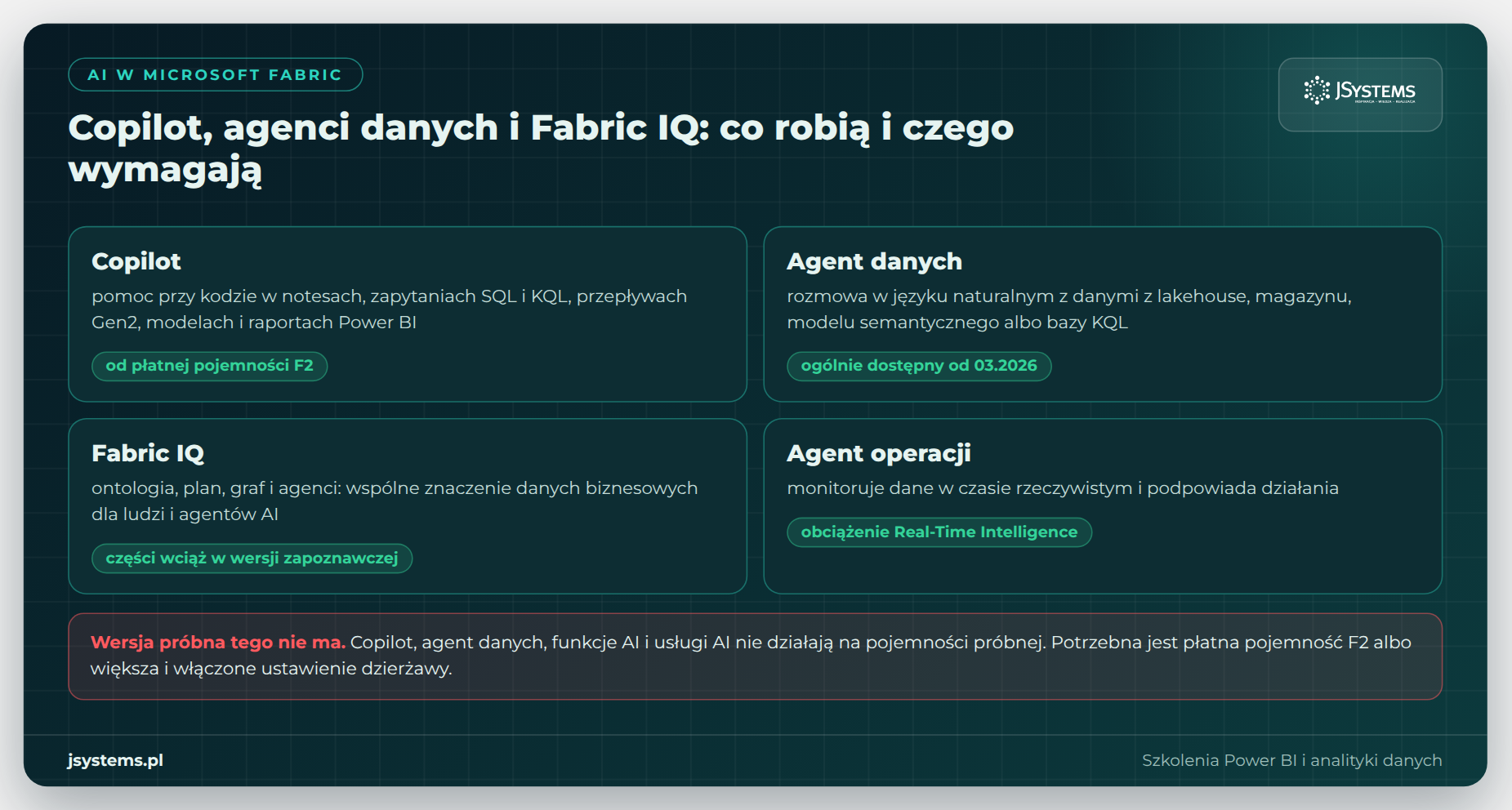
Task: Click the 'obciążenie Real-Time Intelligence' tag
Action: pos(939,532)
